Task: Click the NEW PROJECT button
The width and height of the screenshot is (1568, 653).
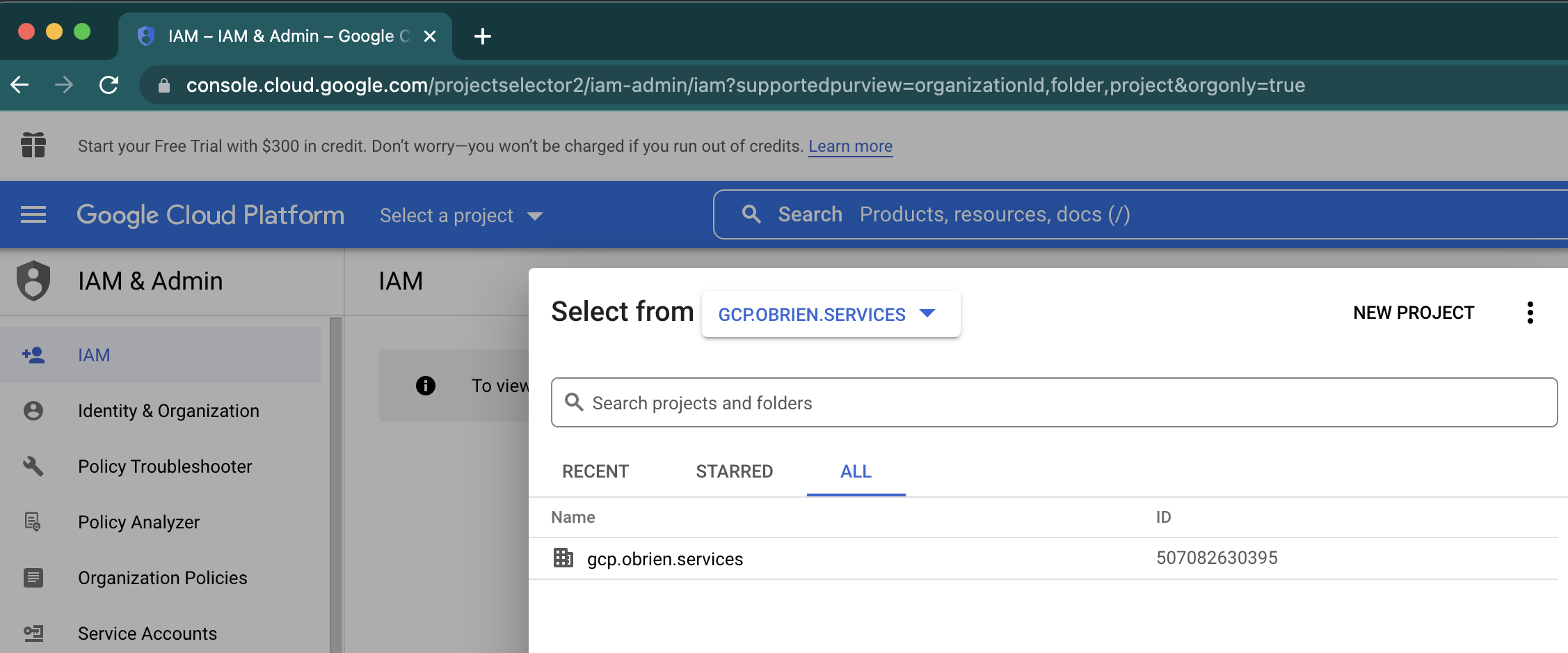Action: point(1414,313)
